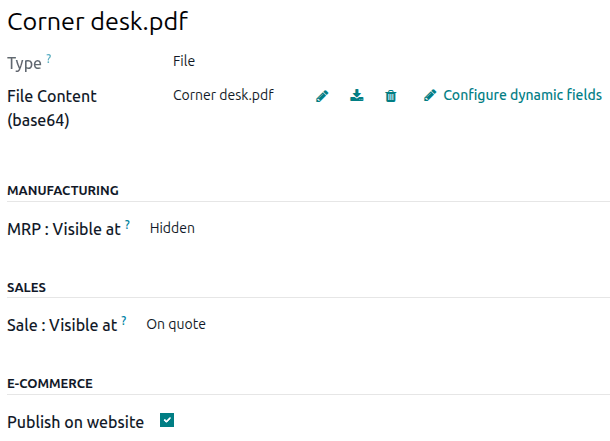Click the Sale : Visible at label
The width and height of the screenshot is (610, 441).
coord(62,325)
